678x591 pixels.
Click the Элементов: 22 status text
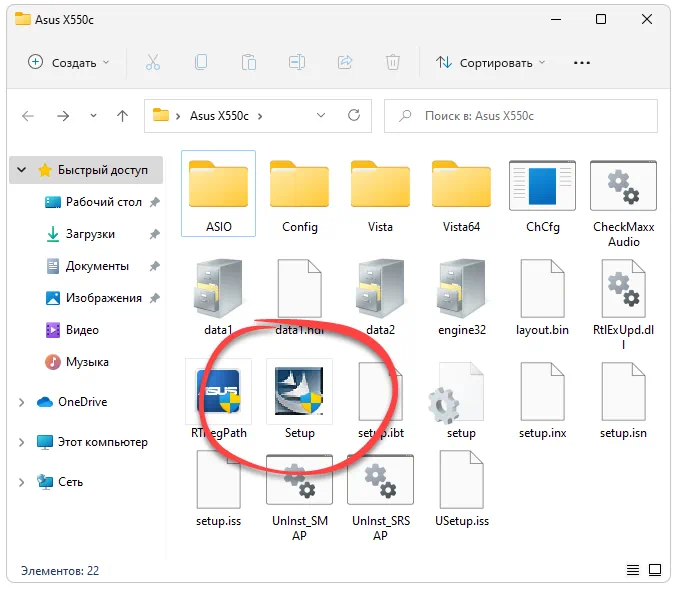[x=60, y=571]
